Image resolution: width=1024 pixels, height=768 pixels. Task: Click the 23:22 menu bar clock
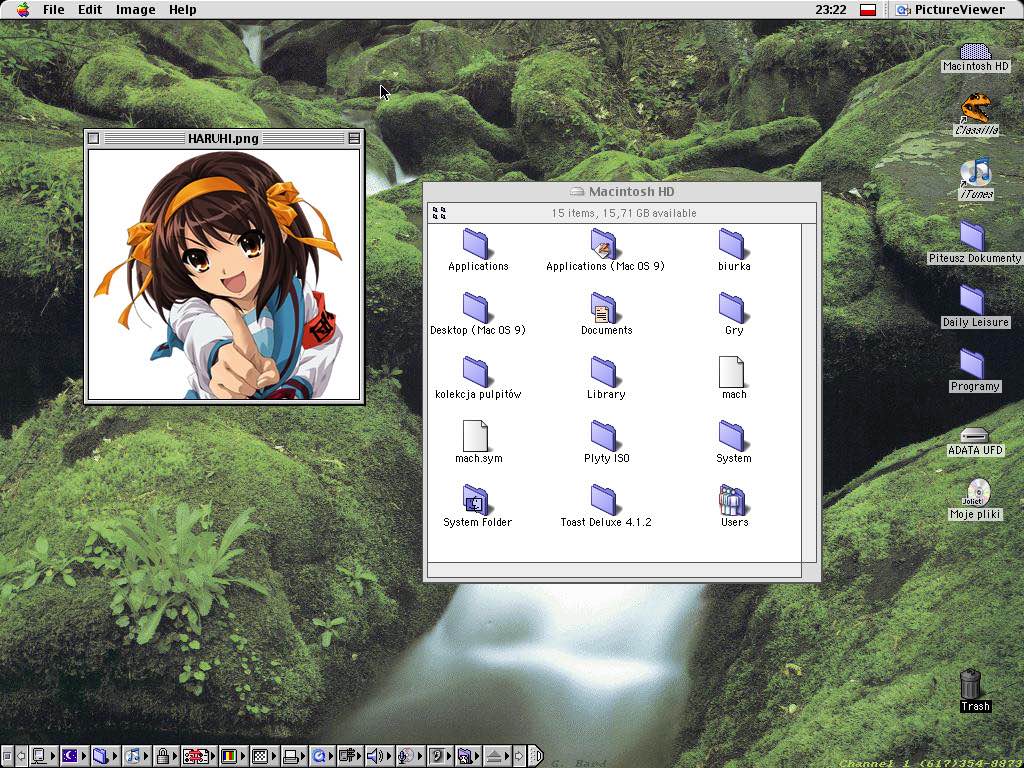(831, 9)
